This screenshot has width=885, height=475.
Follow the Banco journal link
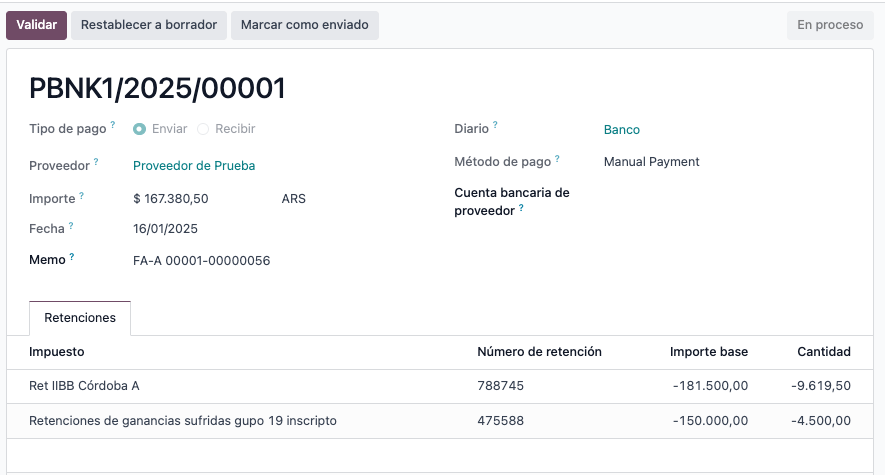coord(622,130)
